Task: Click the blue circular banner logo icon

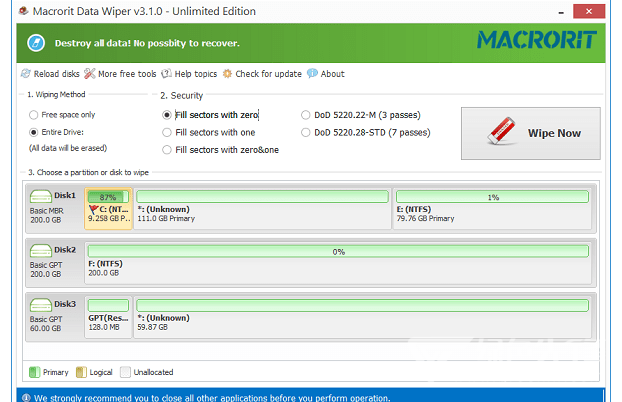Action: pyautogui.click(x=36, y=43)
